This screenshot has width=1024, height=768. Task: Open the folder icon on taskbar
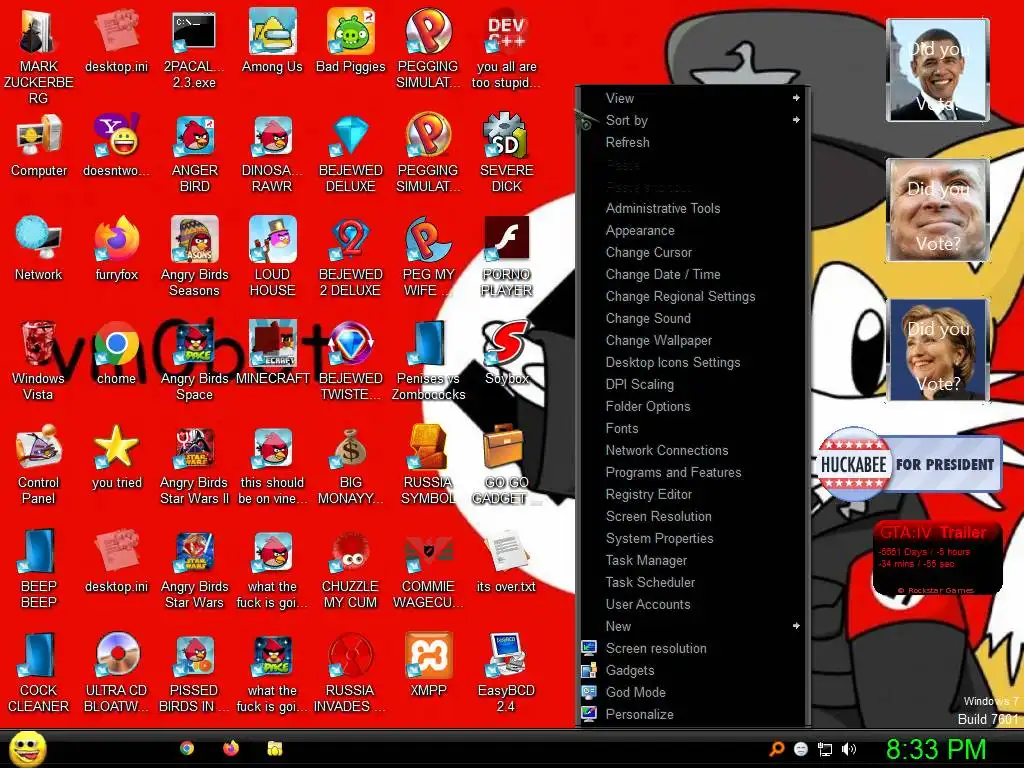point(275,748)
